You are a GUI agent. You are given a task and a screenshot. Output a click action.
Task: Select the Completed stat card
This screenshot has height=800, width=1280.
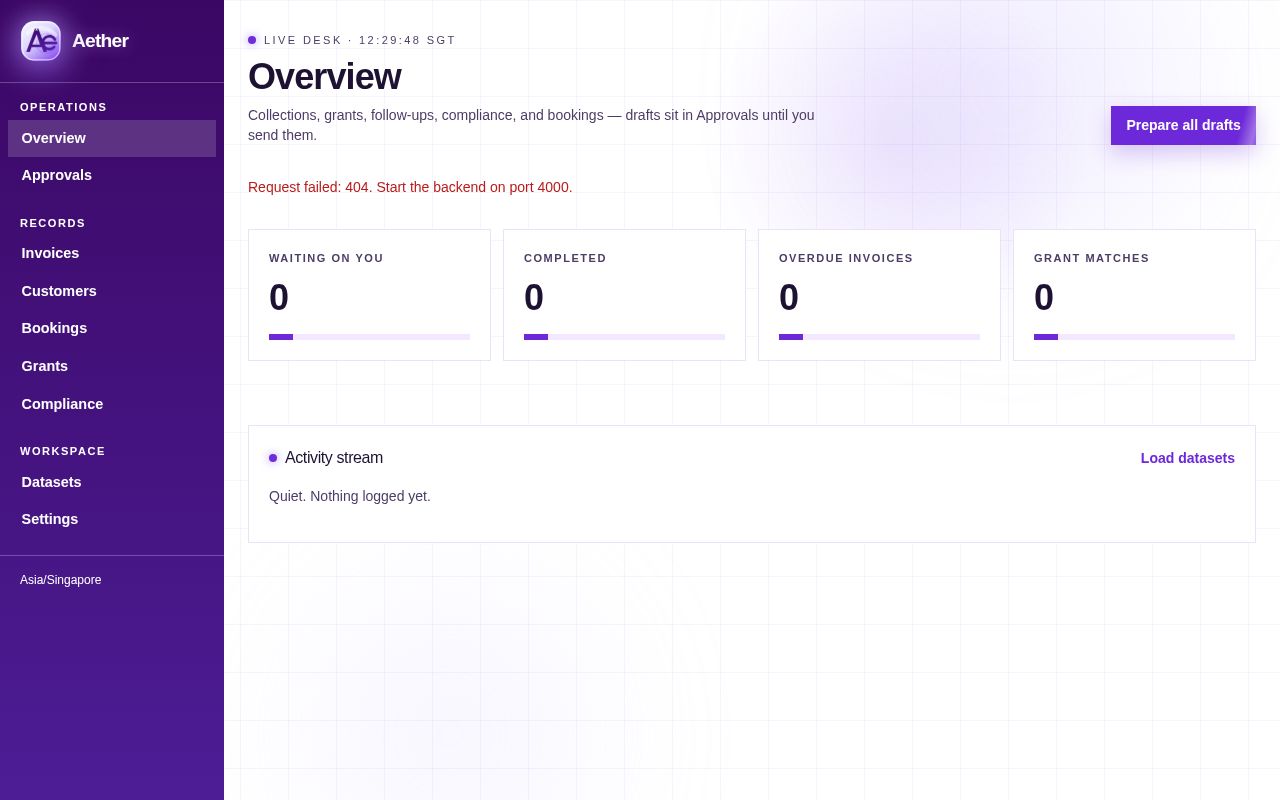pyautogui.click(x=624, y=295)
